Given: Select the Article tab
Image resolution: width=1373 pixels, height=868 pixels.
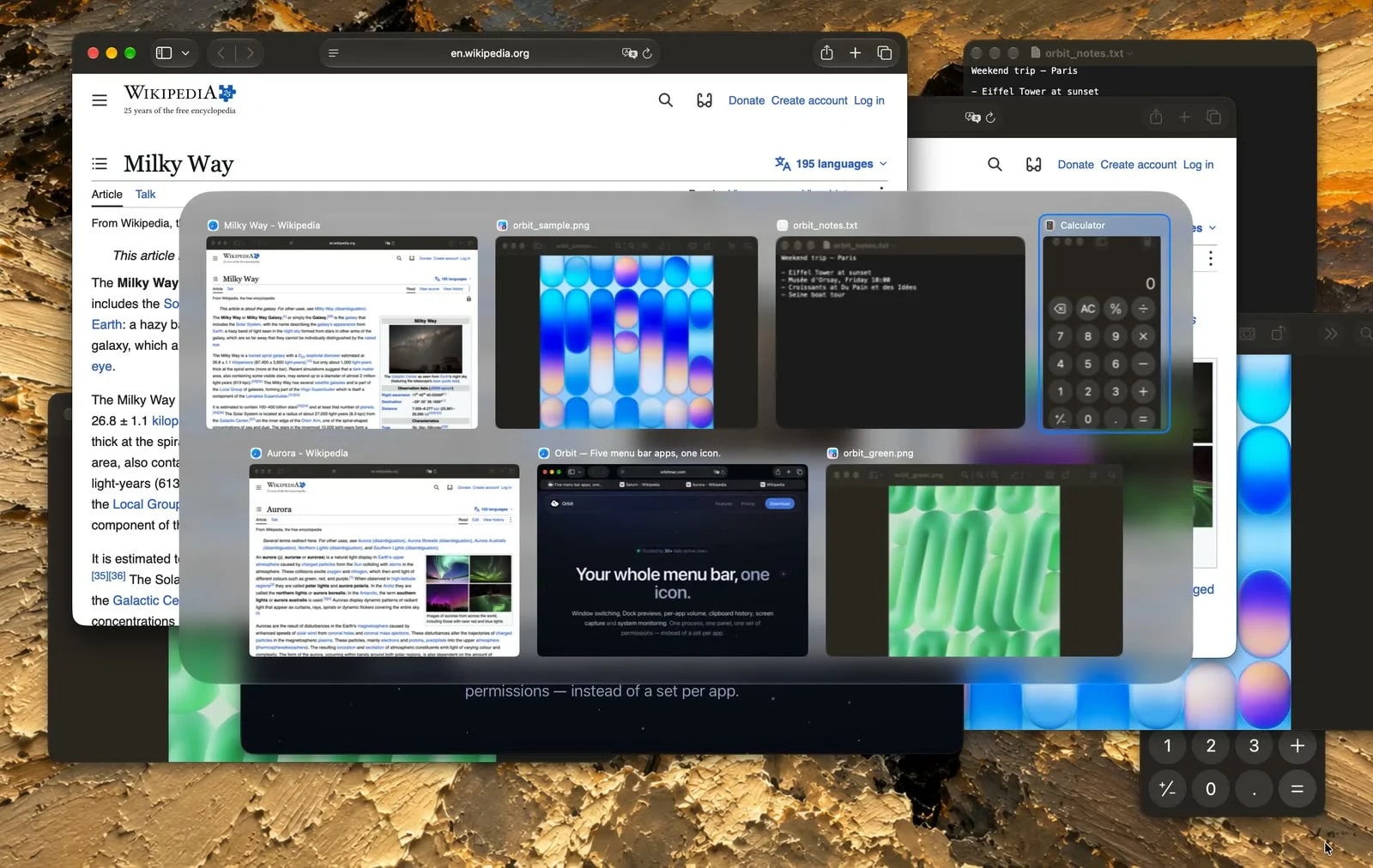Looking at the screenshot, I should pyautogui.click(x=107, y=195).
